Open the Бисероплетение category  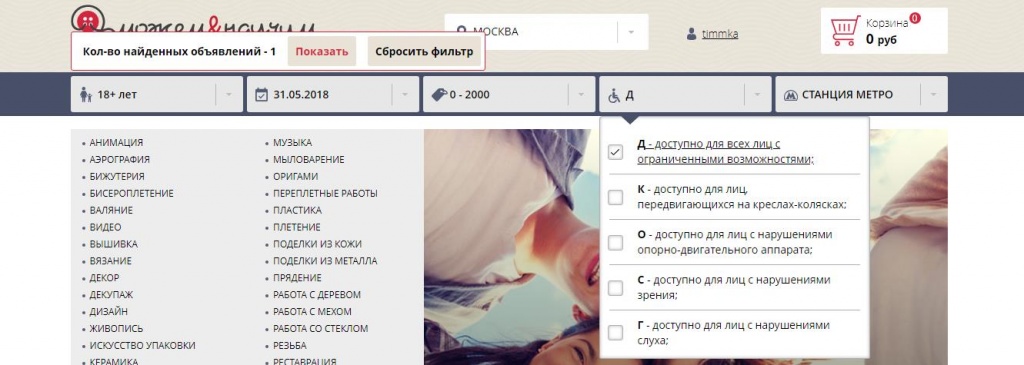131,193
